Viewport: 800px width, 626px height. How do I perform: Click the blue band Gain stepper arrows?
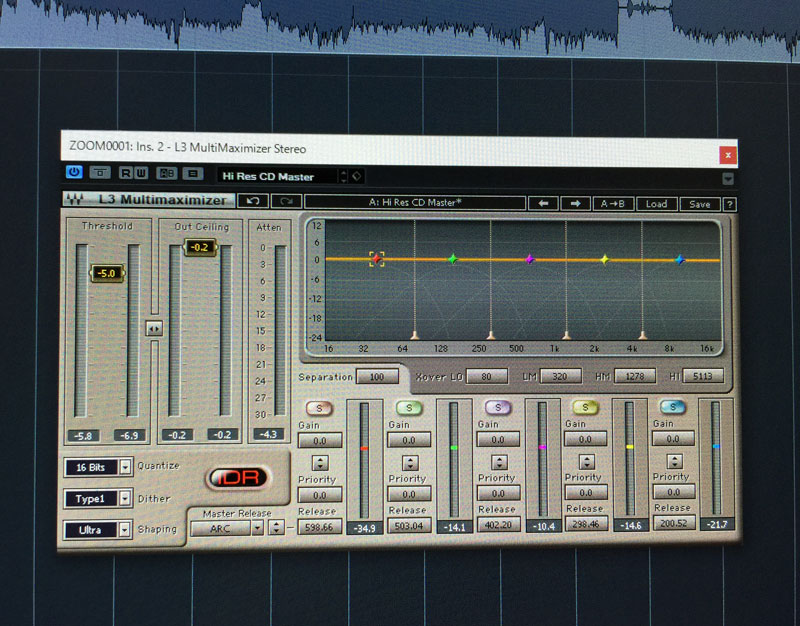tap(674, 461)
